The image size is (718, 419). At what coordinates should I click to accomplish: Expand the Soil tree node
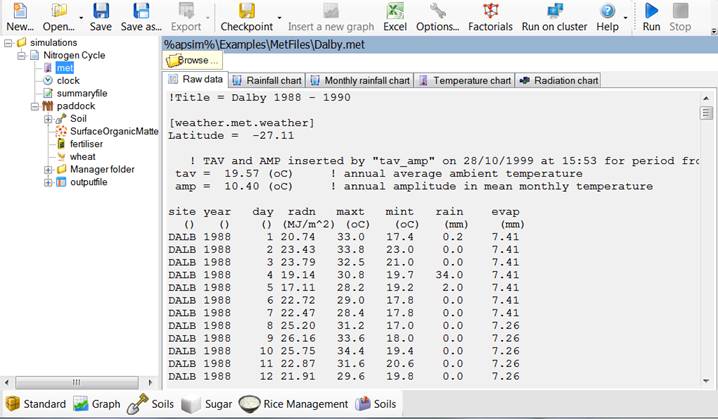pyautogui.click(x=48, y=119)
